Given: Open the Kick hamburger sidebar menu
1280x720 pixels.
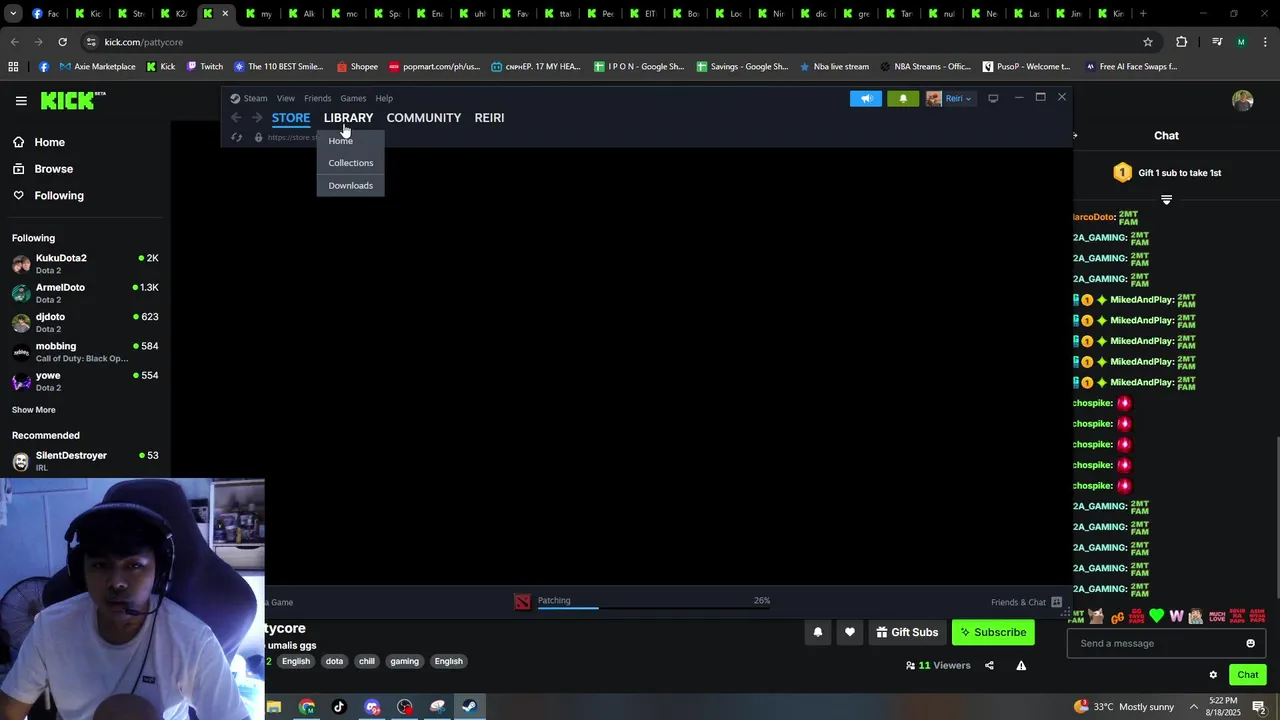Looking at the screenshot, I should (21, 100).
